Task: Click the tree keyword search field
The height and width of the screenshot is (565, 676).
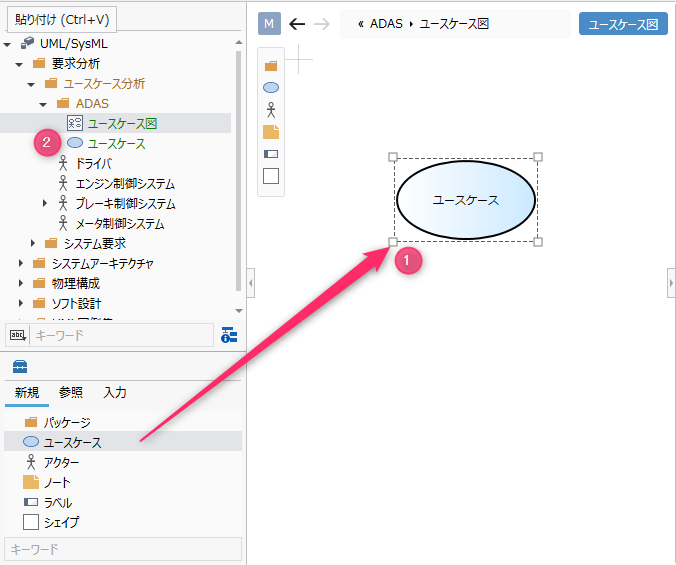Action: point(122,335)
